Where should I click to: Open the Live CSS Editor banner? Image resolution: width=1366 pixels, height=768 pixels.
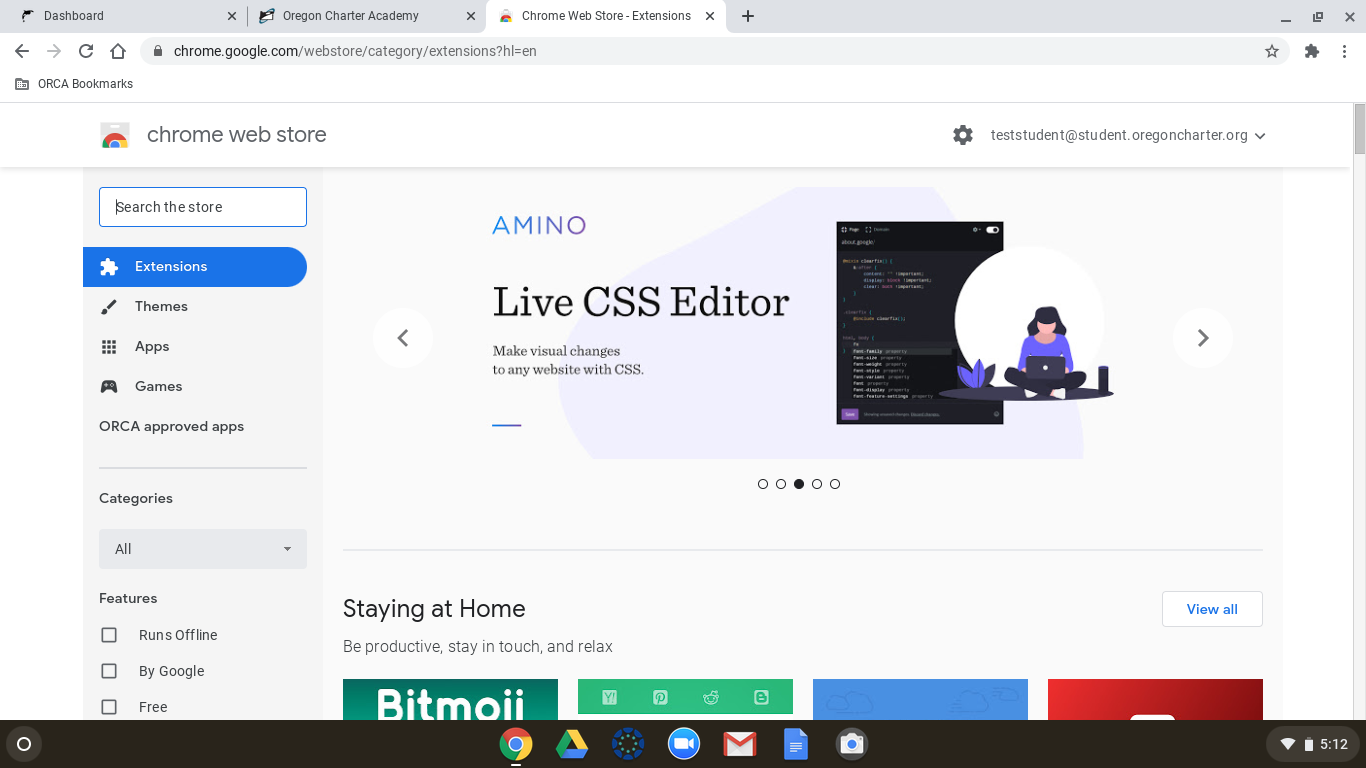pos(803,323)
